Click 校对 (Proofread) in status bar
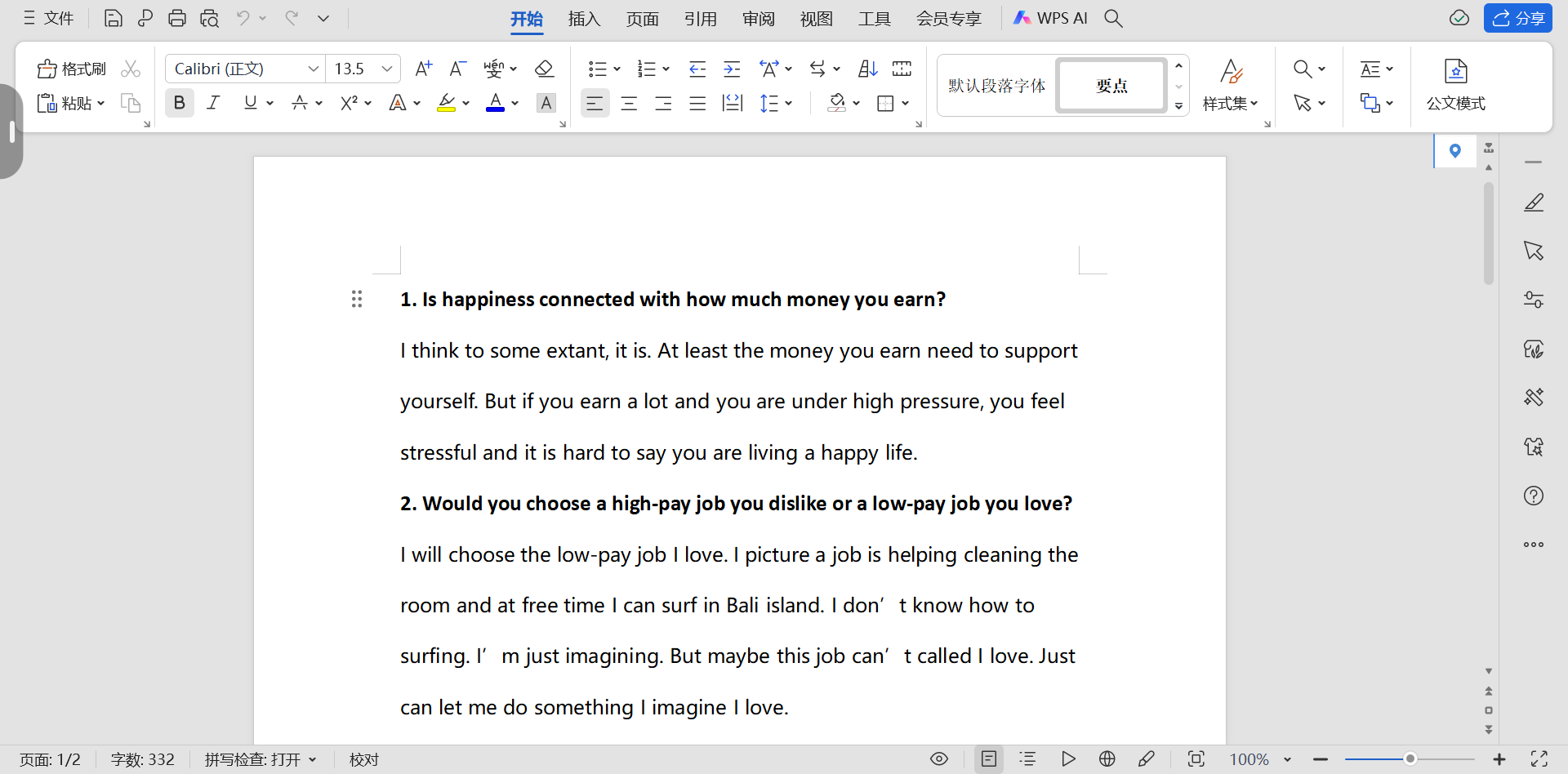This screenshot has width=1568, height=774. coord(364,759)
